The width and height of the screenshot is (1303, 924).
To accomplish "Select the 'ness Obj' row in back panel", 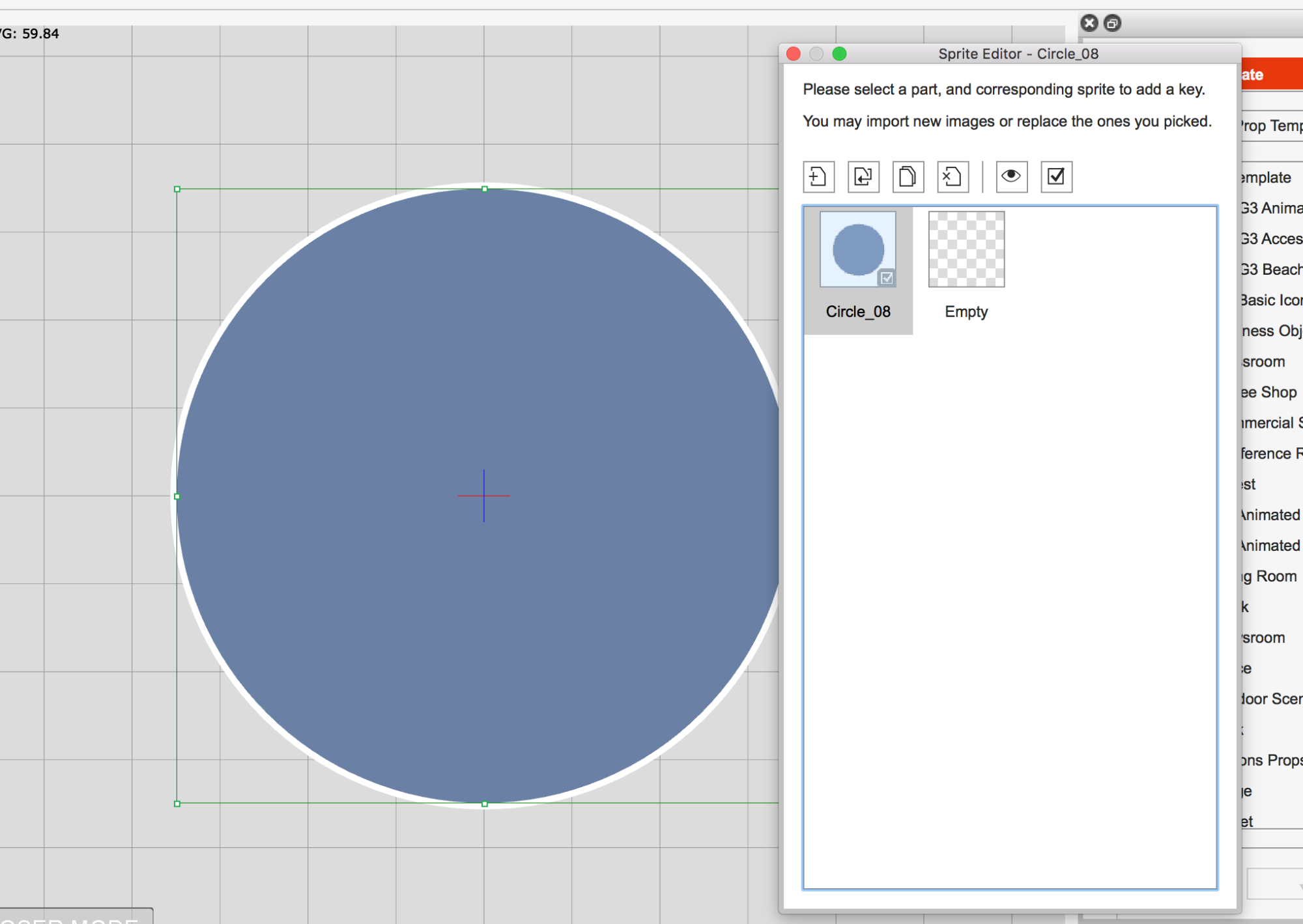I will pyautogui.click(x=1272, y=331).
